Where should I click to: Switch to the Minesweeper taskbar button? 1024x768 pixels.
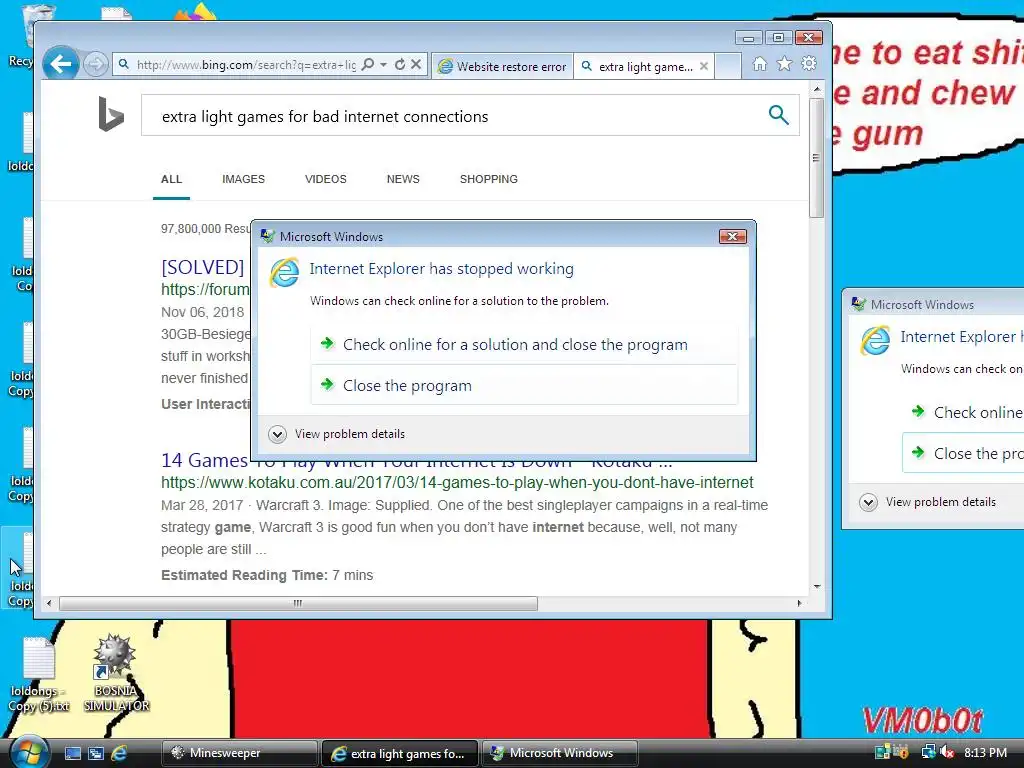click(x=239, y=753)
